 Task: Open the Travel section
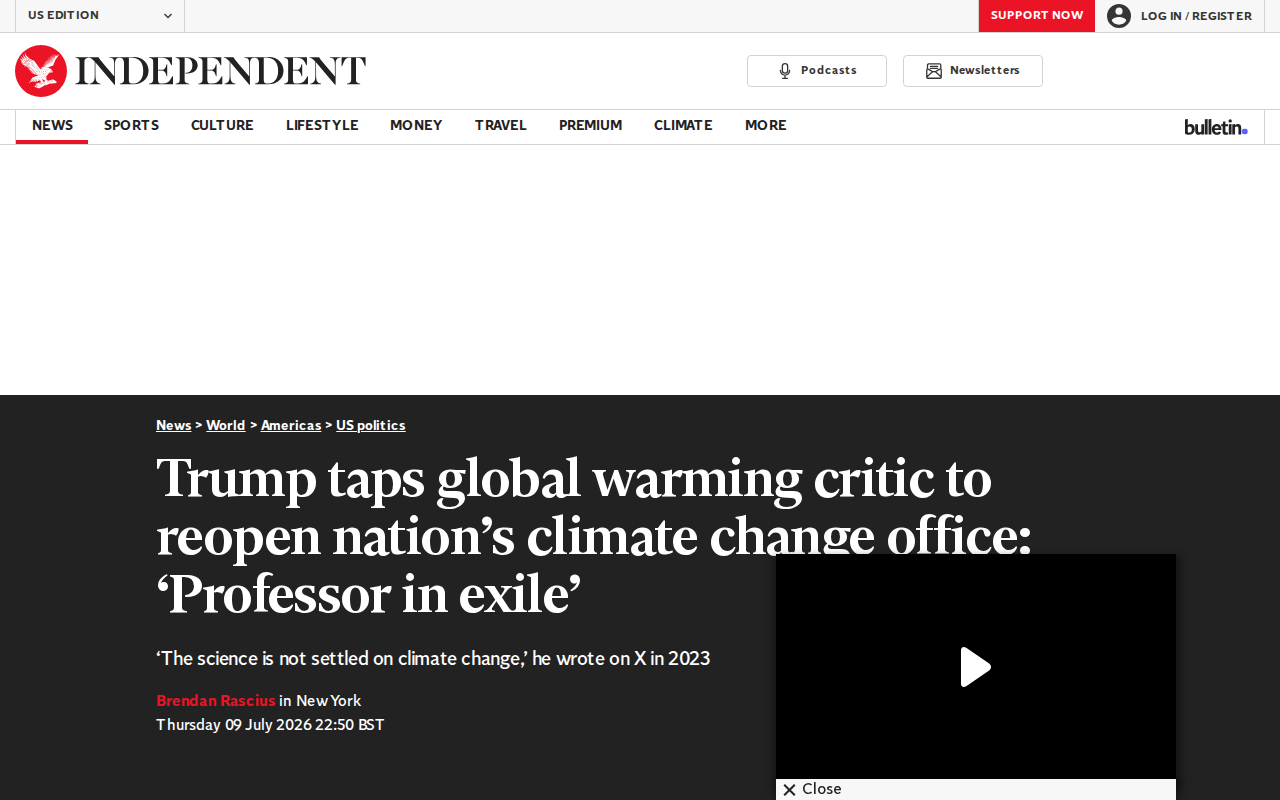click(501, 126)
